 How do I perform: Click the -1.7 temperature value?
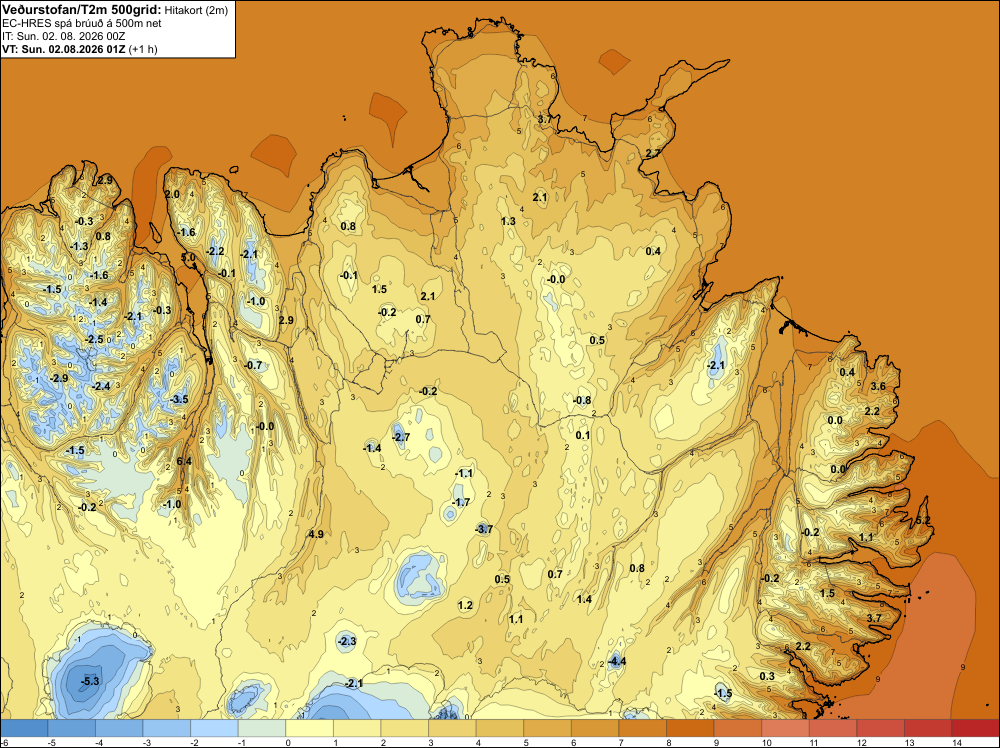(x=460, y=502)
